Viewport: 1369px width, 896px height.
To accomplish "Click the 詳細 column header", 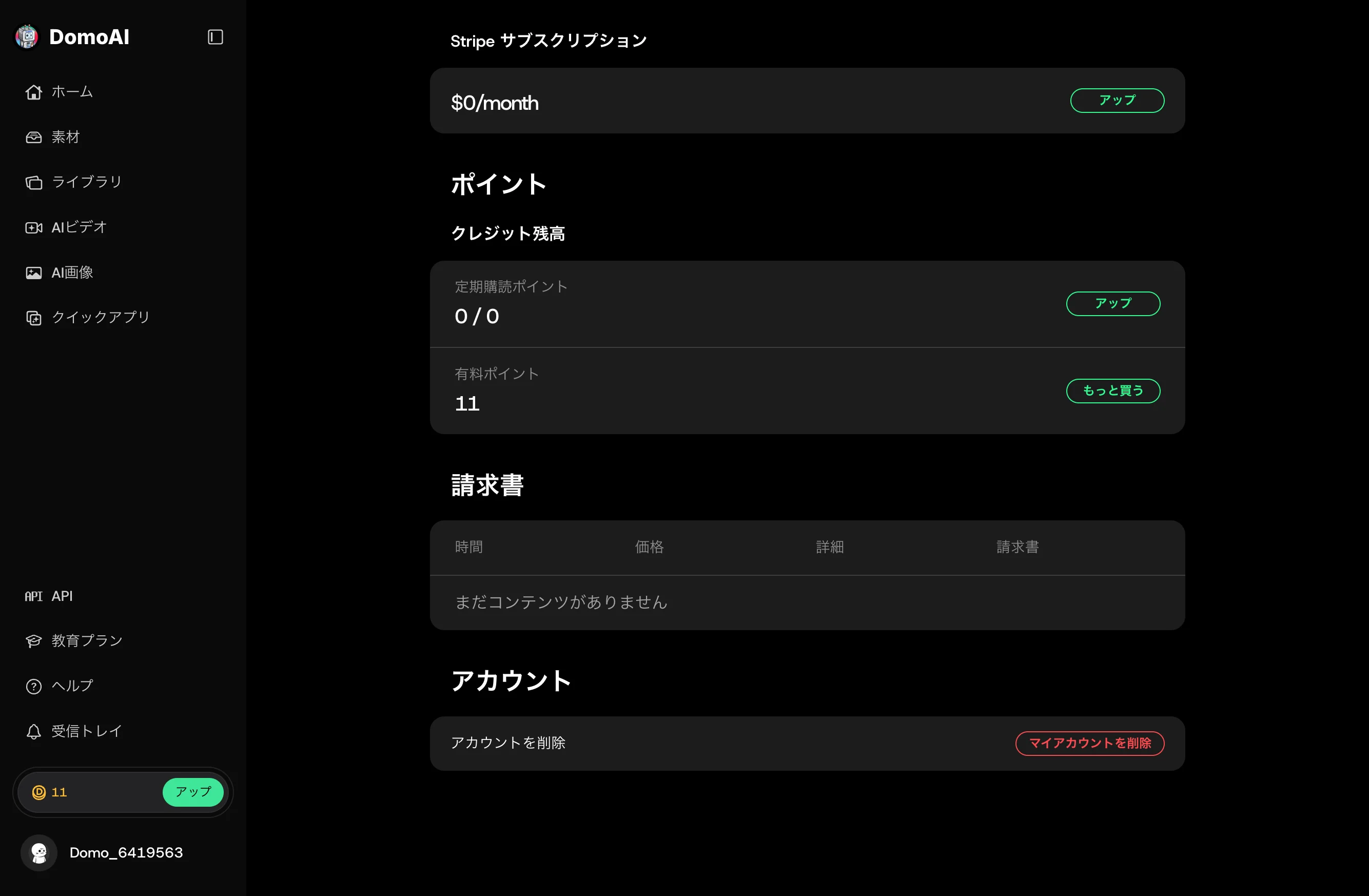I will [x=830, y=548].
